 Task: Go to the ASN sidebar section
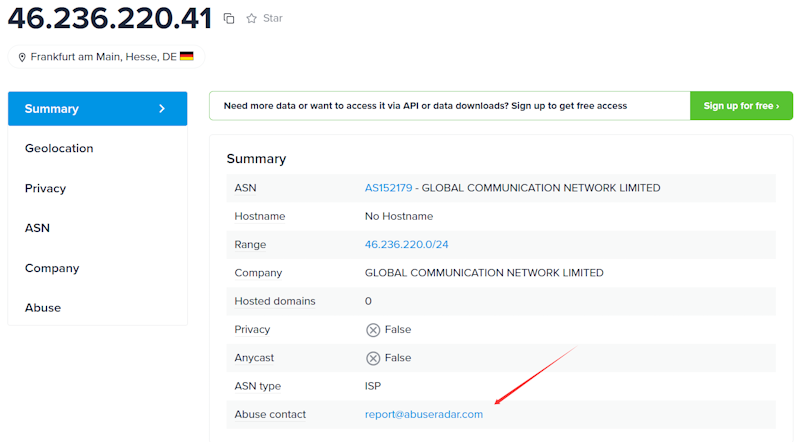click(37, 228)
